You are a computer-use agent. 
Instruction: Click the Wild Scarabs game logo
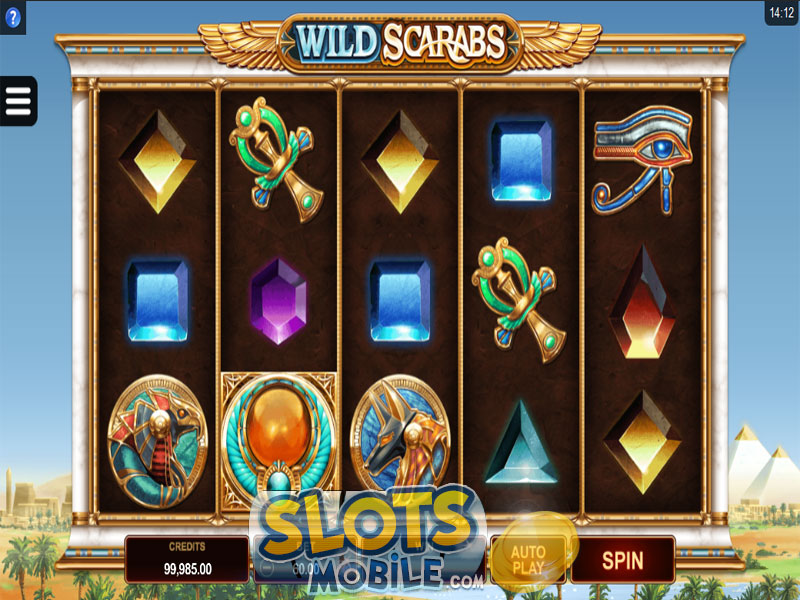click(401, 43)
